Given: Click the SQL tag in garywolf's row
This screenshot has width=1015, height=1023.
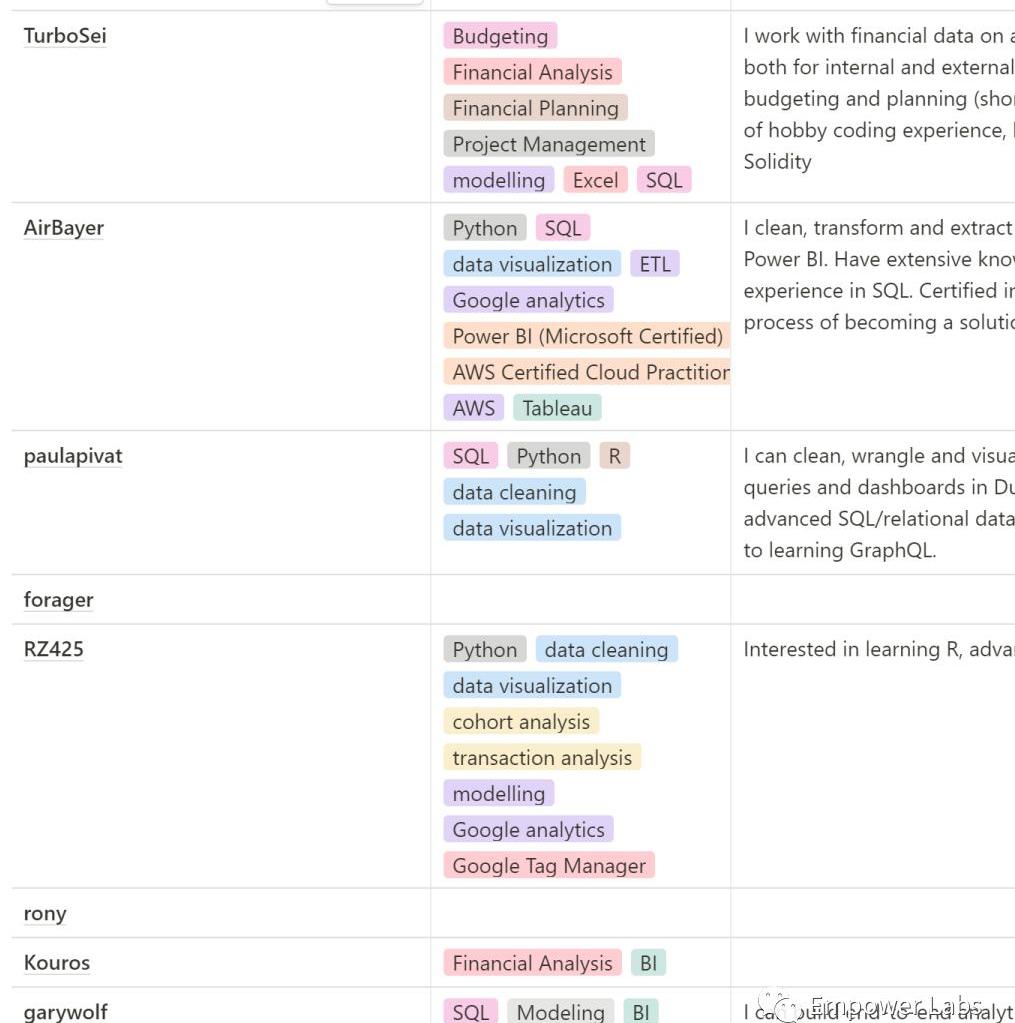Looking at the screenshot, I should [470, 1011].
